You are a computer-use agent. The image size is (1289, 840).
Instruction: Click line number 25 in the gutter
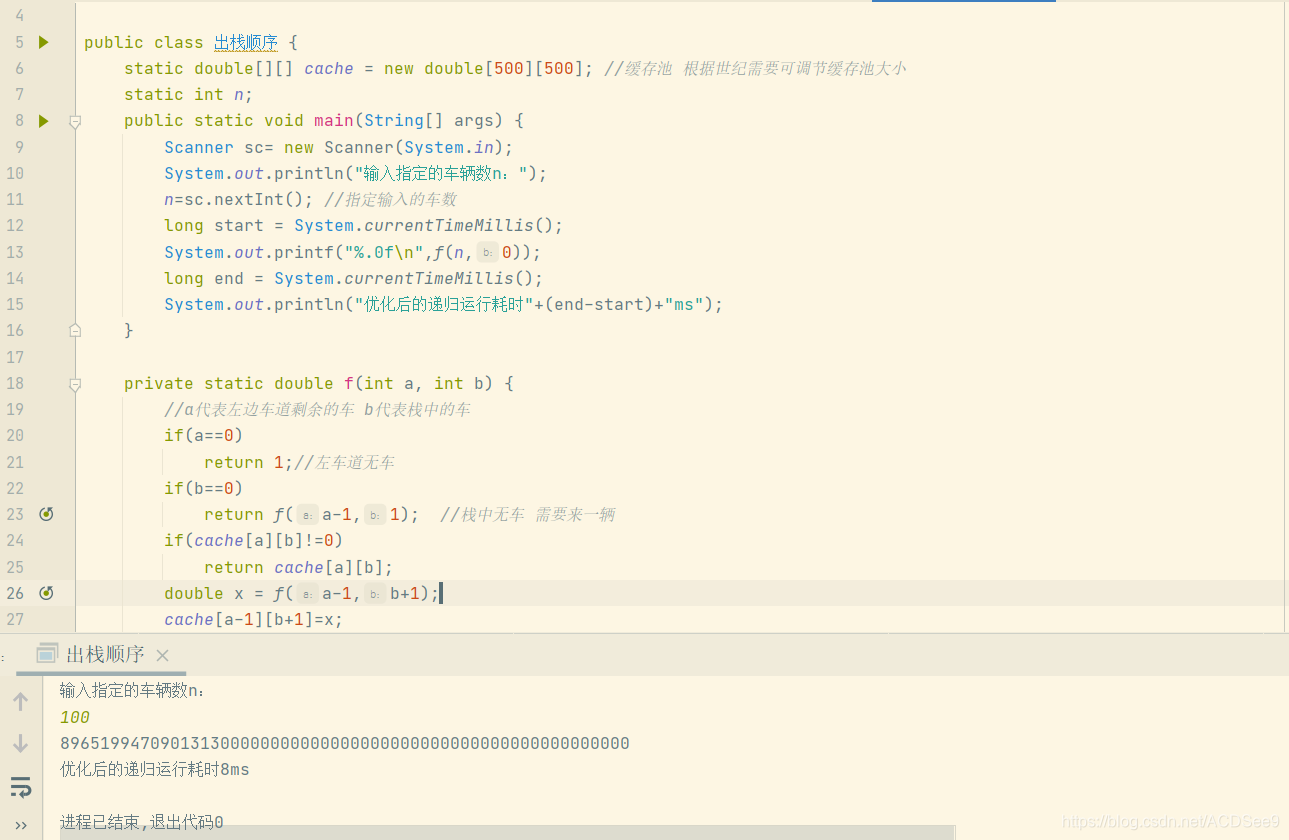14,567
